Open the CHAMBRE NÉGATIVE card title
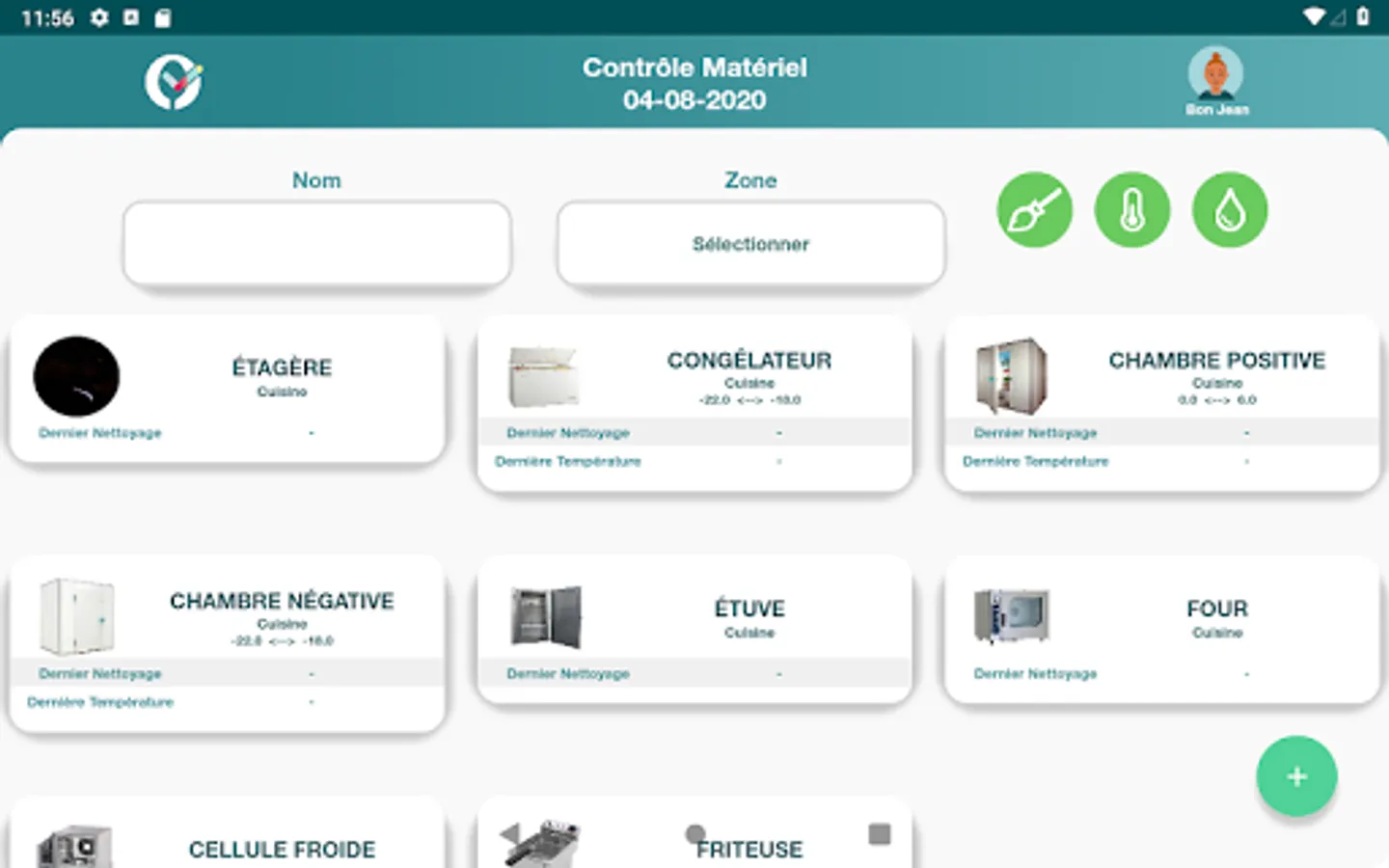Image resolution: width=1389 pixels, height=868 pixels. click(x=282, y=601)
